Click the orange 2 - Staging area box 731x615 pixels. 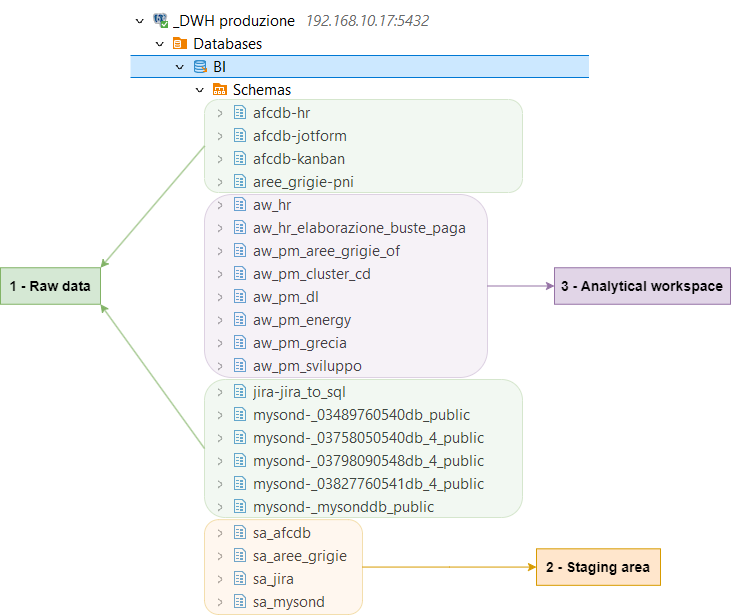[598, 567]
